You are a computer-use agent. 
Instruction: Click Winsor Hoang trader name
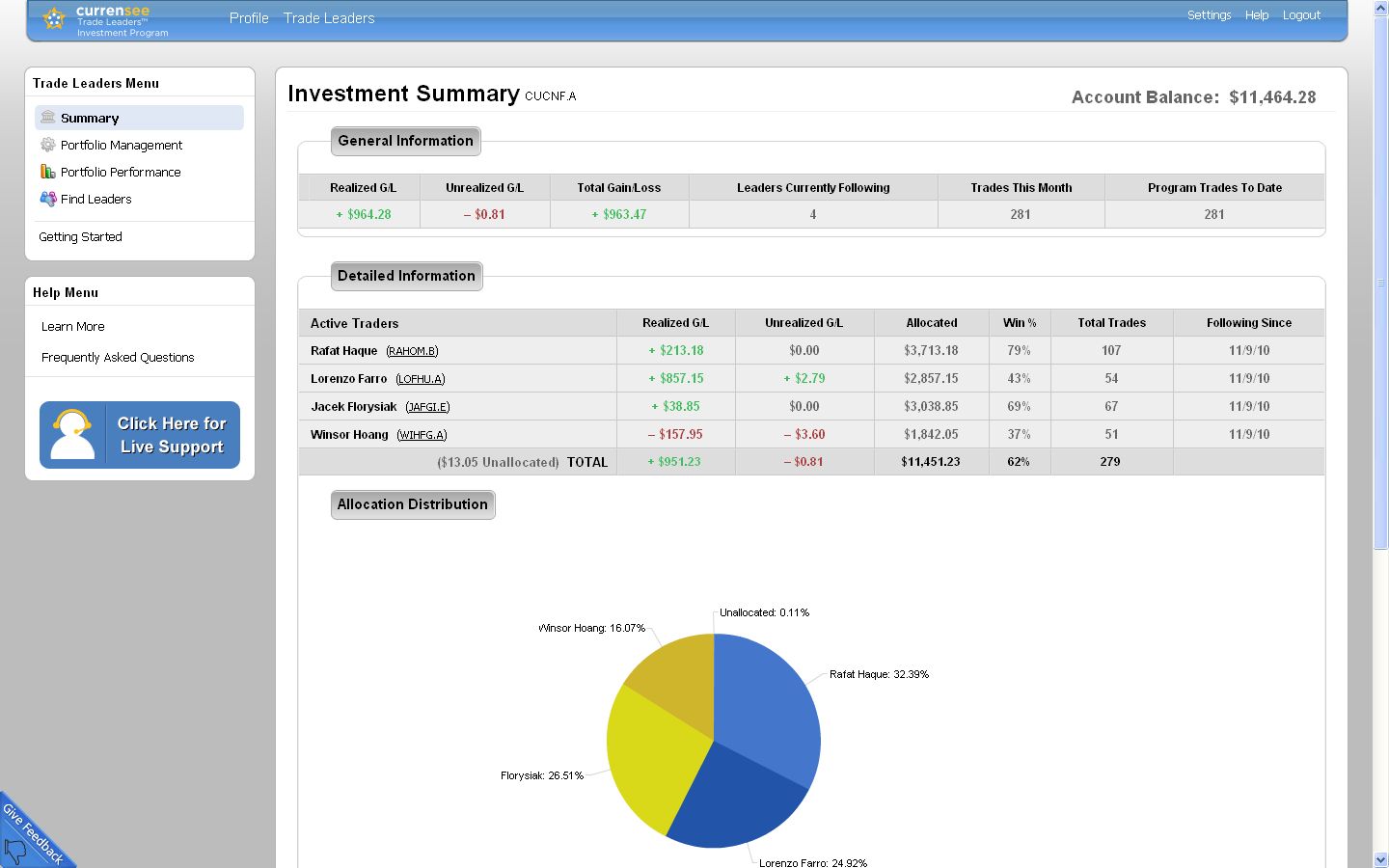click(349, 435)
